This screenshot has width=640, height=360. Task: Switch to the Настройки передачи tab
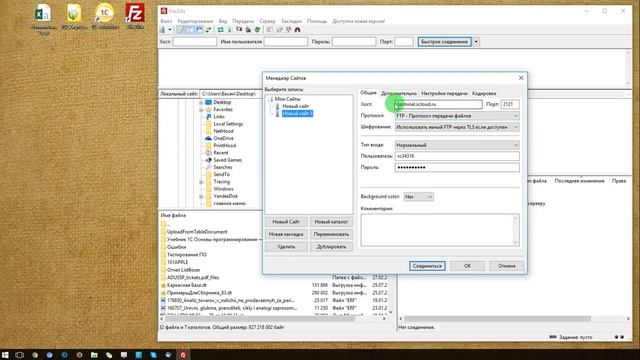(x=444, y=93)
